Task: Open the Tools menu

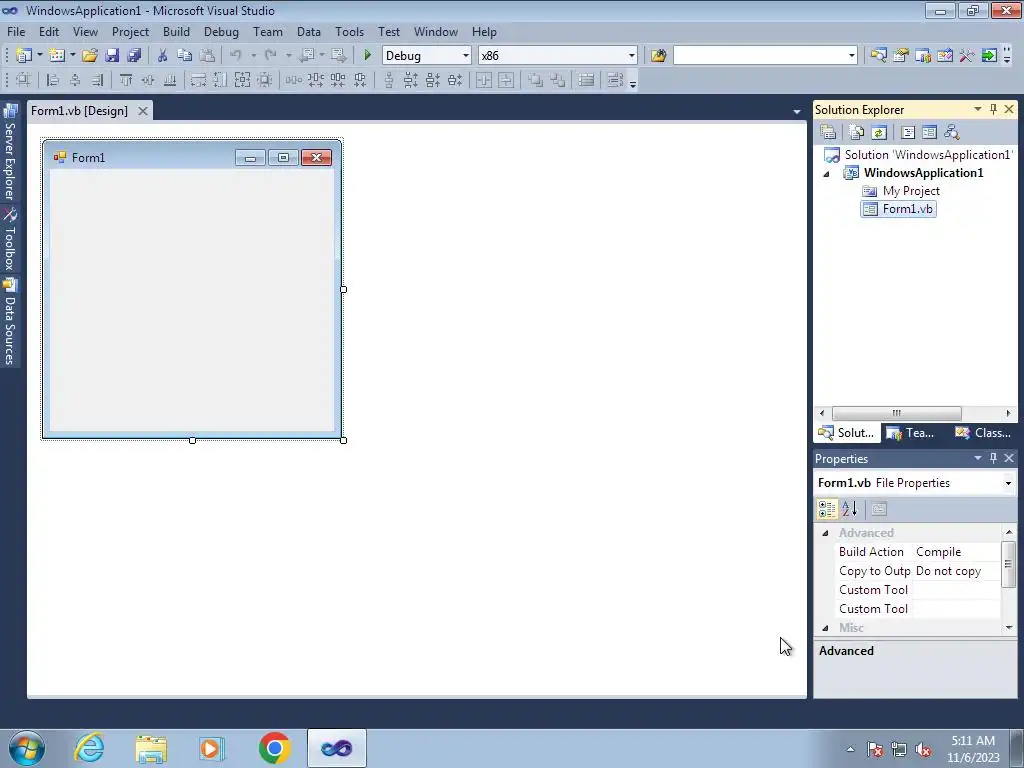Action: click(349, 31)
